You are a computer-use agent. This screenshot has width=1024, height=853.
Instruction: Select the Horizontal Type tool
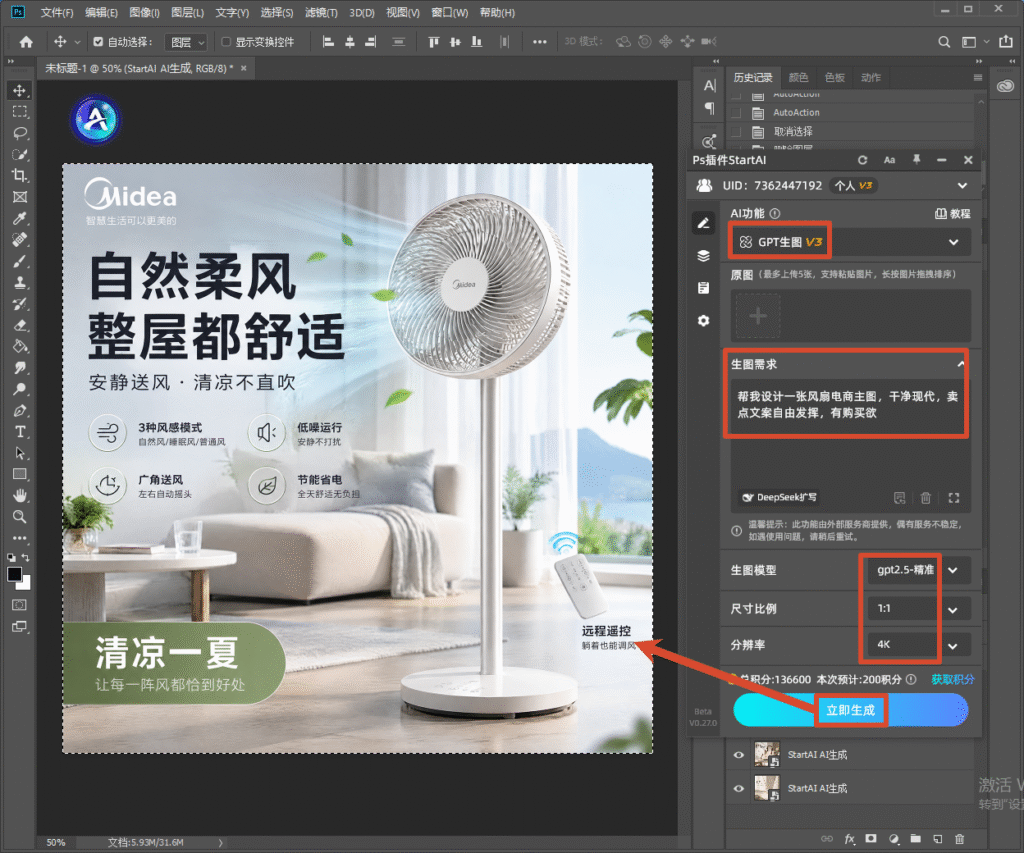pos(20,432)
